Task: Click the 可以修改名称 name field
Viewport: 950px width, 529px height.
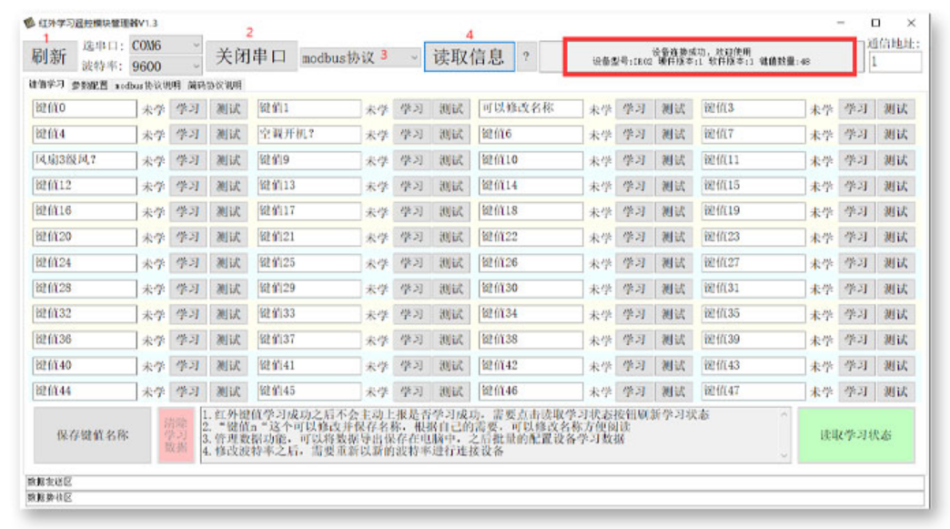Action: click(x=531, y=108)
